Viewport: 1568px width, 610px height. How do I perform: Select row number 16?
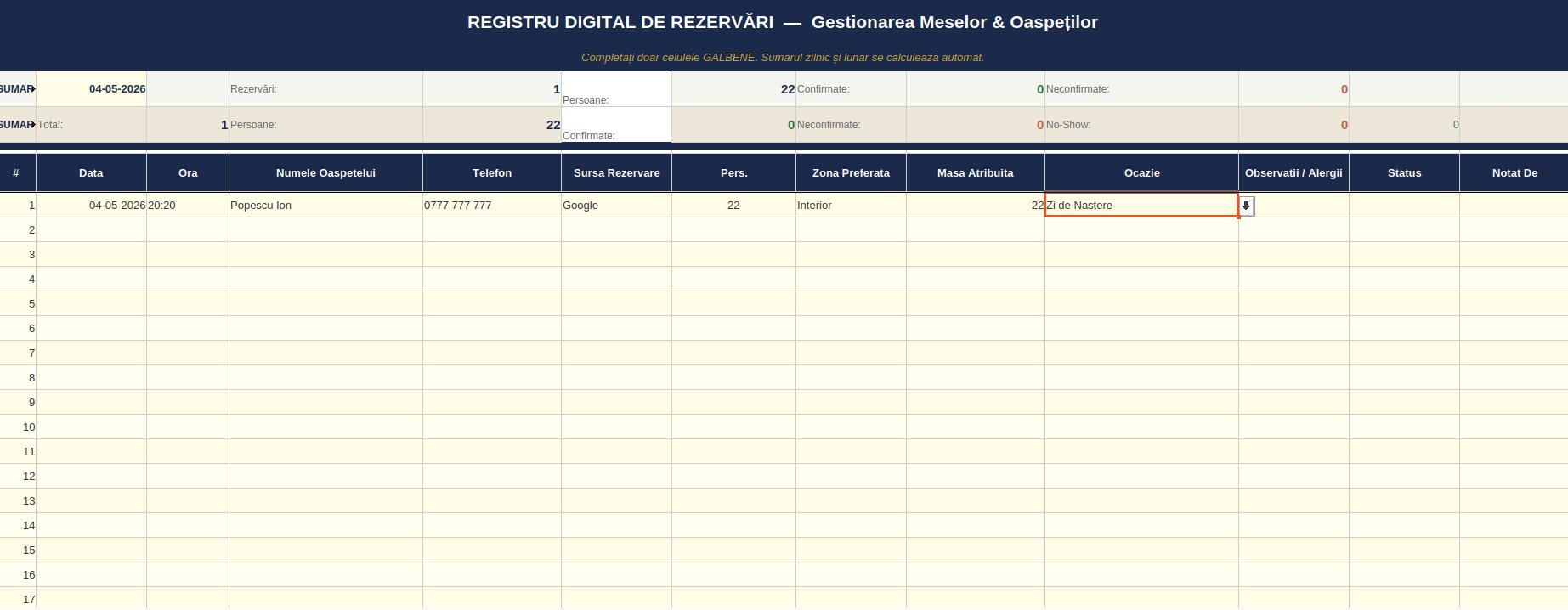[x=18, y=574]
